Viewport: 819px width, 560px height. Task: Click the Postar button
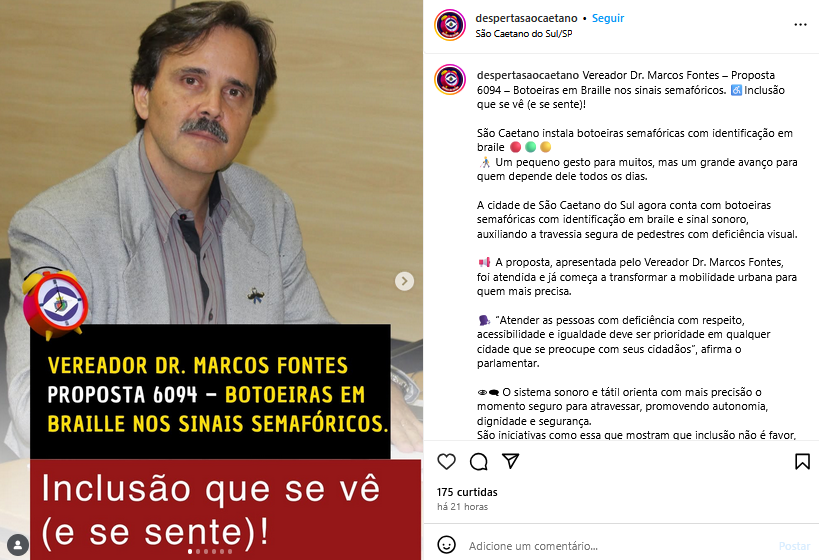(x=794, y=546)
